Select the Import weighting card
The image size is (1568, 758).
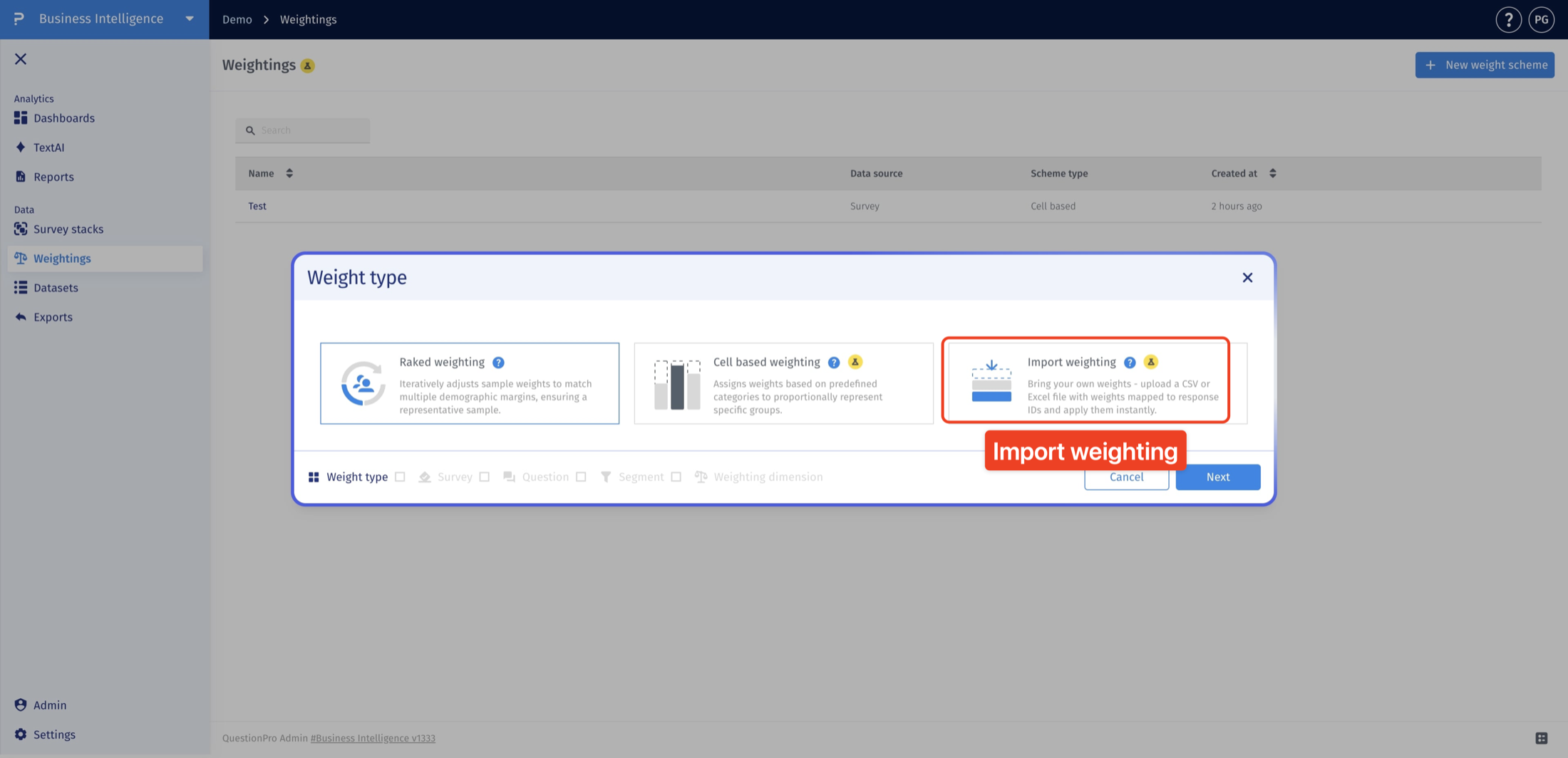tap(1098, 383)
